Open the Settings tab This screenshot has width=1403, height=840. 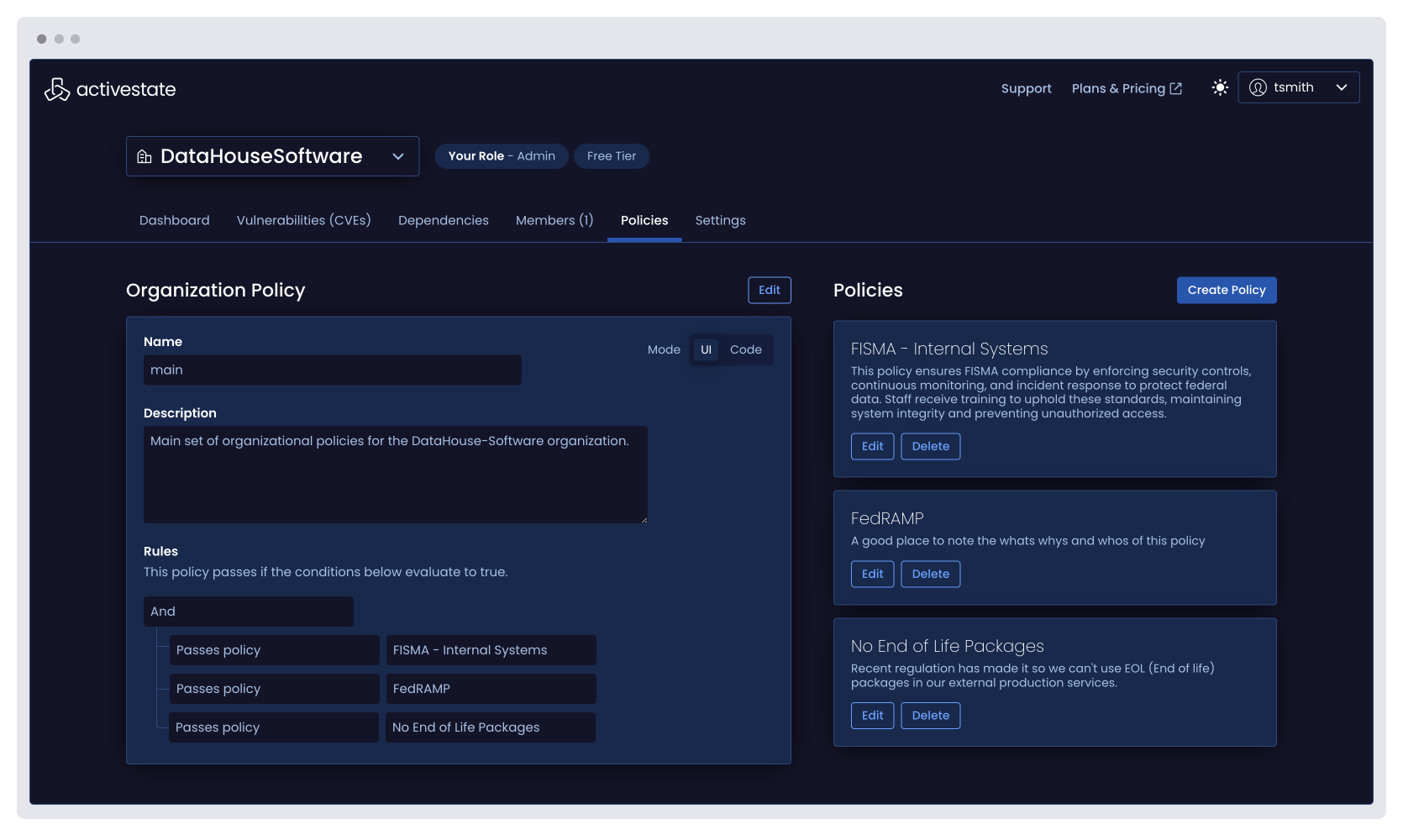click(x=720, y=220)
